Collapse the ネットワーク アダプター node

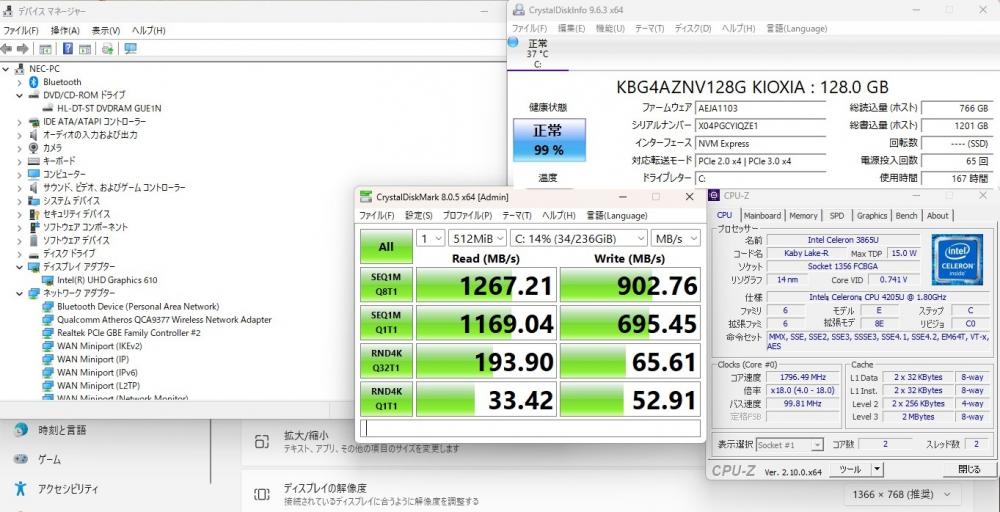[x=19, y=293]
